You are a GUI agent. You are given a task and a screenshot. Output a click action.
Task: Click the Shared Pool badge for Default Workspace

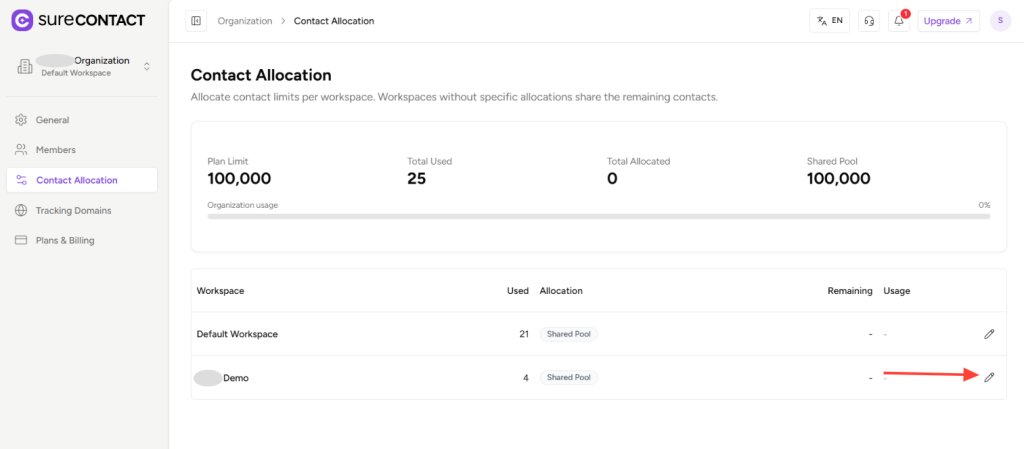pos(568,334)
